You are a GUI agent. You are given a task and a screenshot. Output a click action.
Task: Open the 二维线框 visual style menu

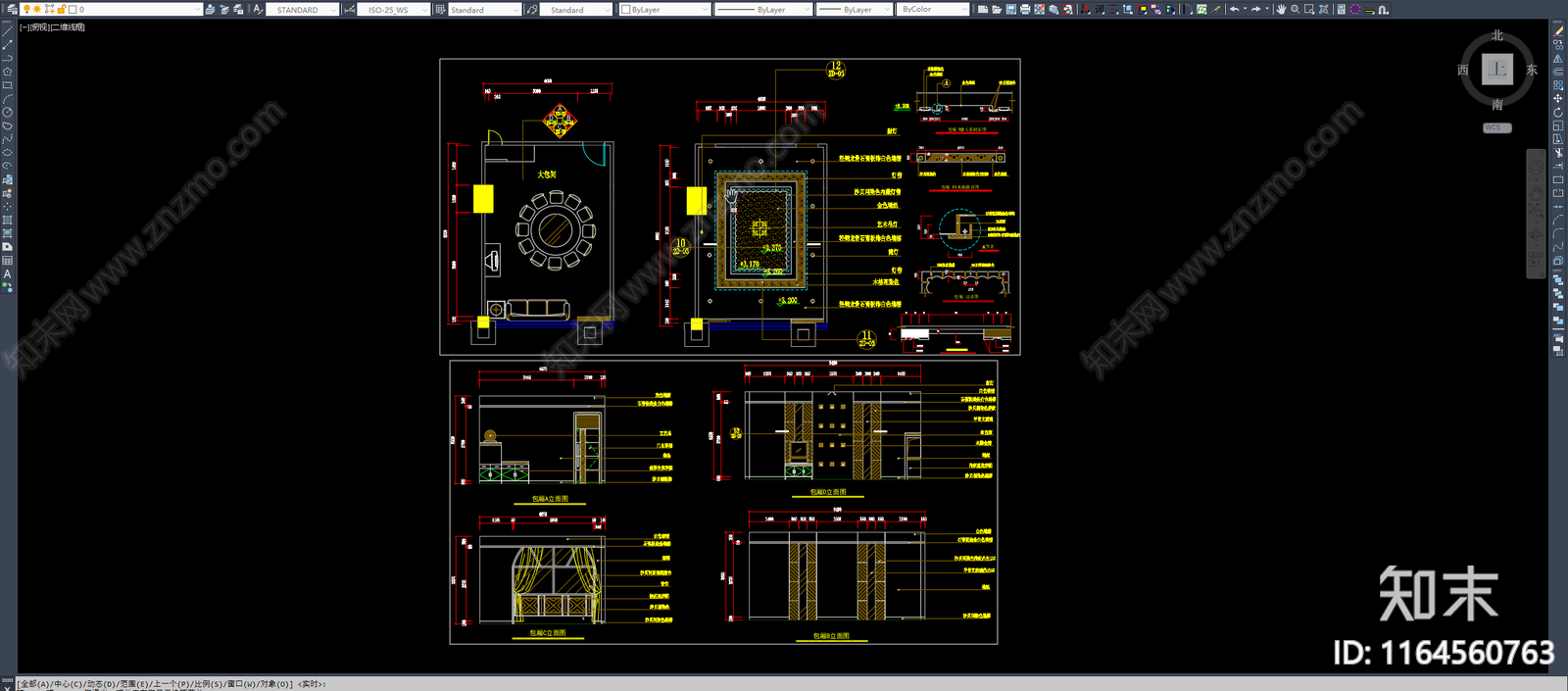[x=69, y=27]
